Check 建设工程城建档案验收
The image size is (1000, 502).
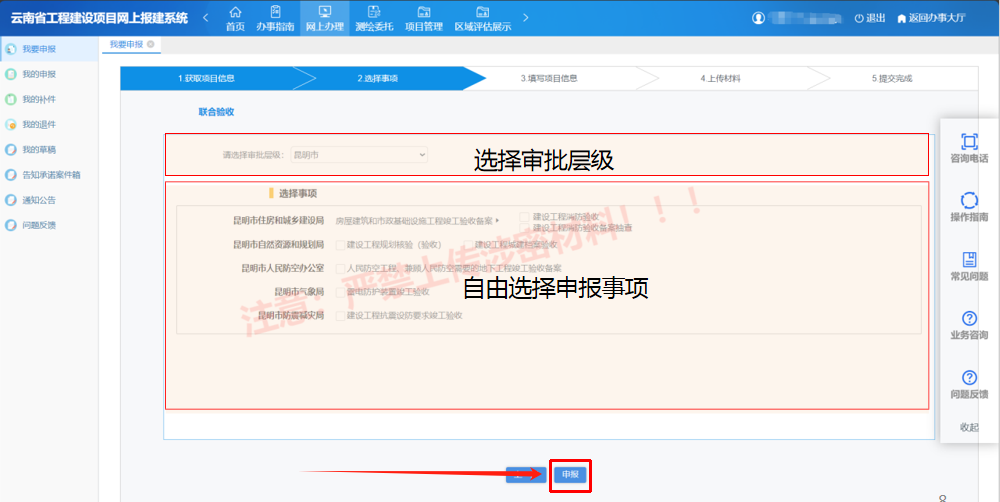tap(468, 244)
